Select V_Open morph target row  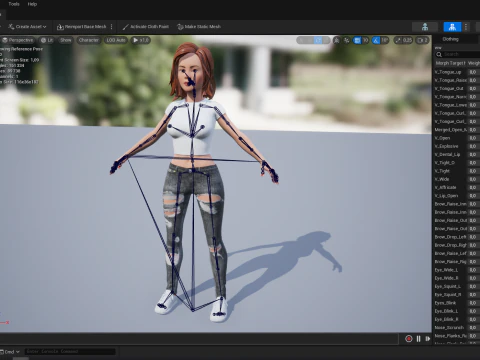[457, 138]
